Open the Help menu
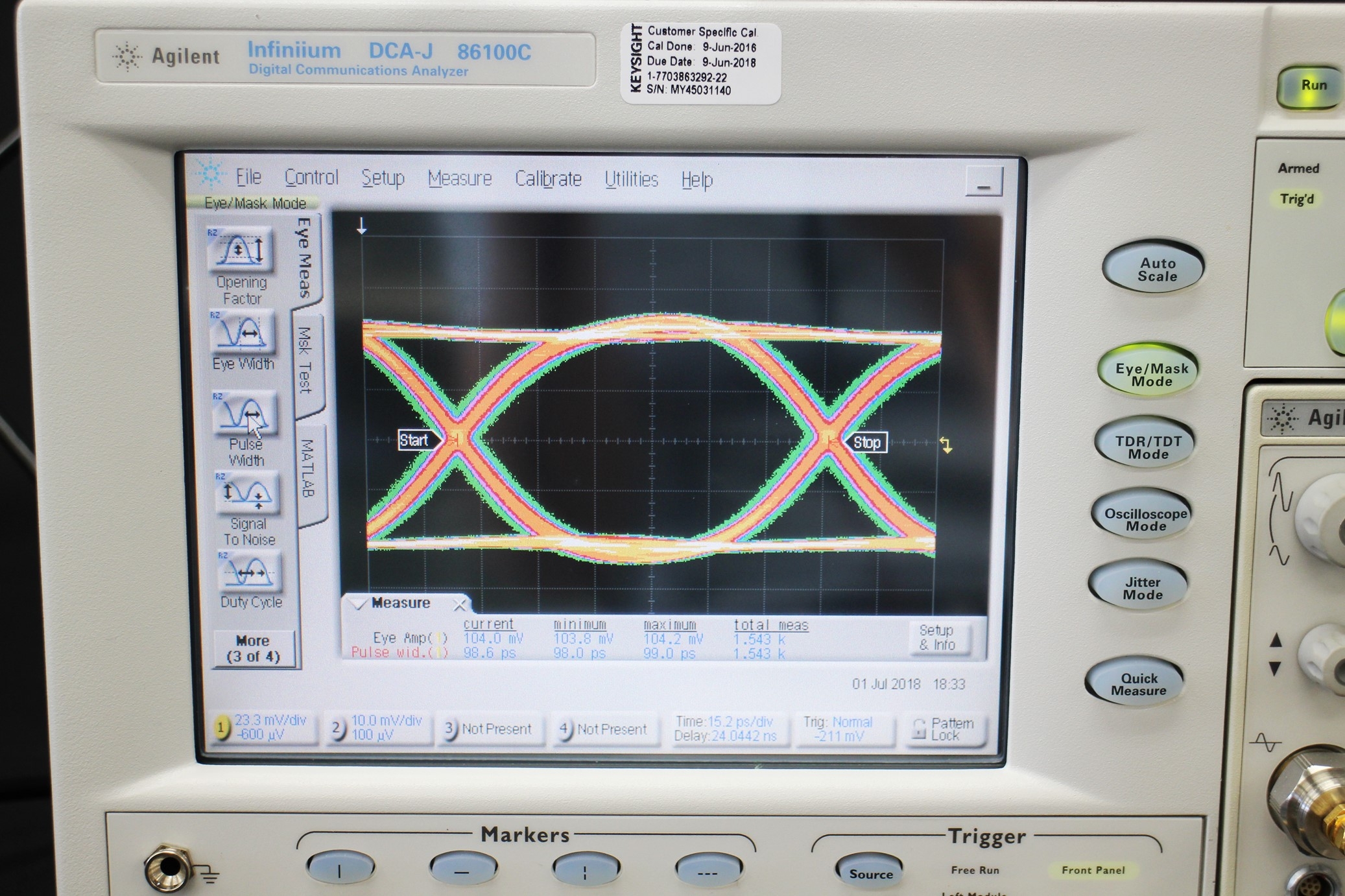 [697, 180]
